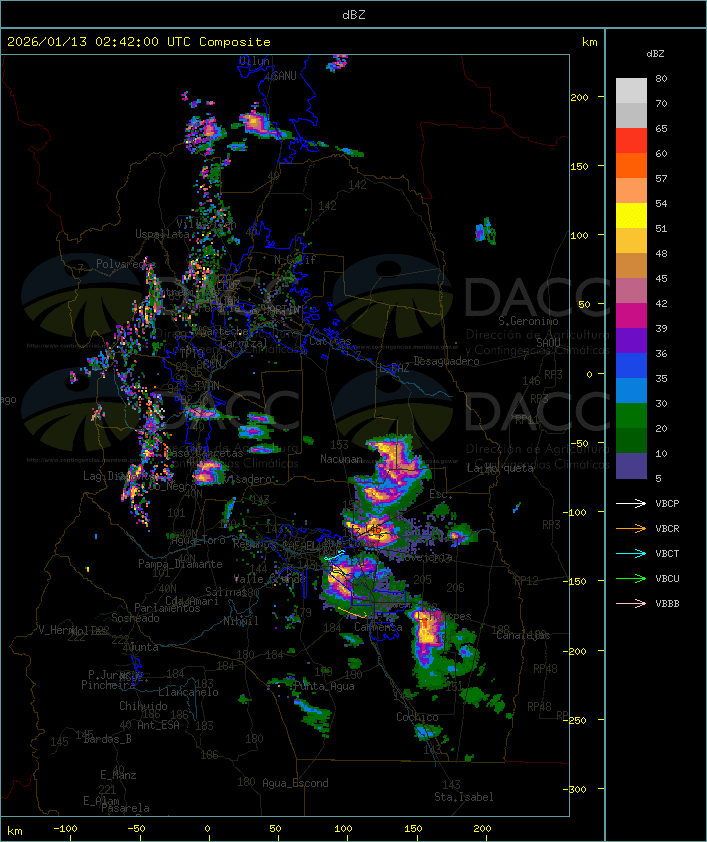The height and width of the screenshot is (842, 707).
Task: Click the 'Cochico' place label
Action: 417,717
